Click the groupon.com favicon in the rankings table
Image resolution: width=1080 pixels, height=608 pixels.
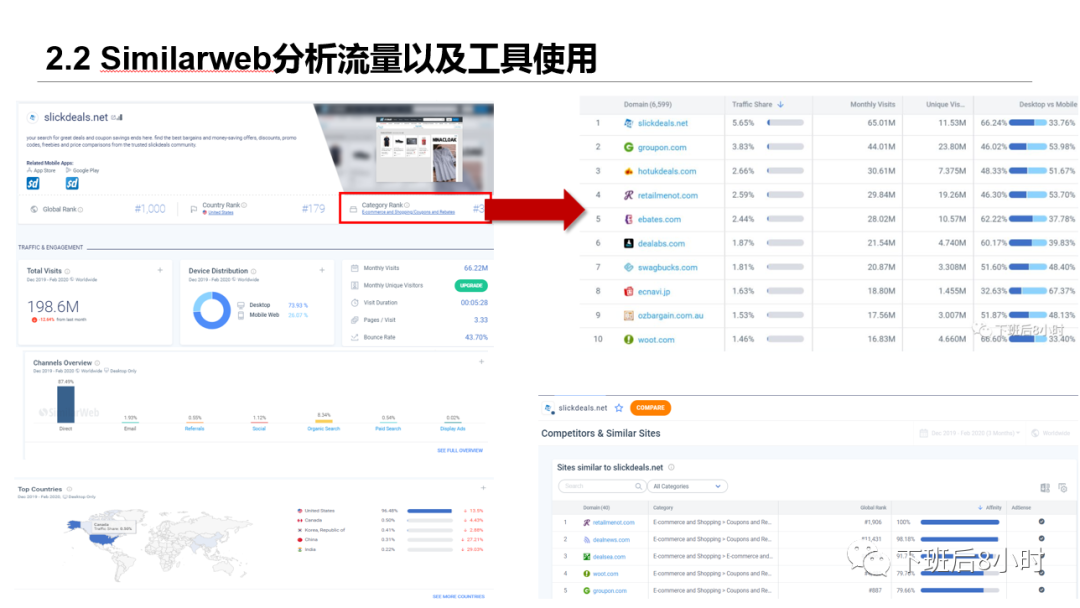[629, 146]
